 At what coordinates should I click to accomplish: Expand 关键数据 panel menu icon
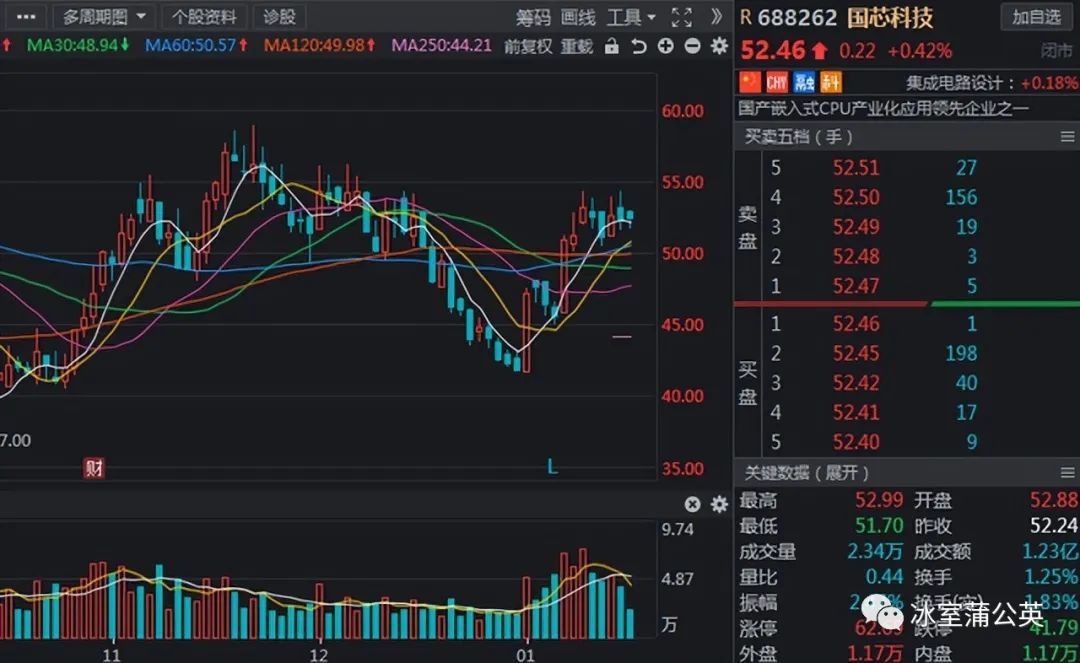[x=1067, y=473]
